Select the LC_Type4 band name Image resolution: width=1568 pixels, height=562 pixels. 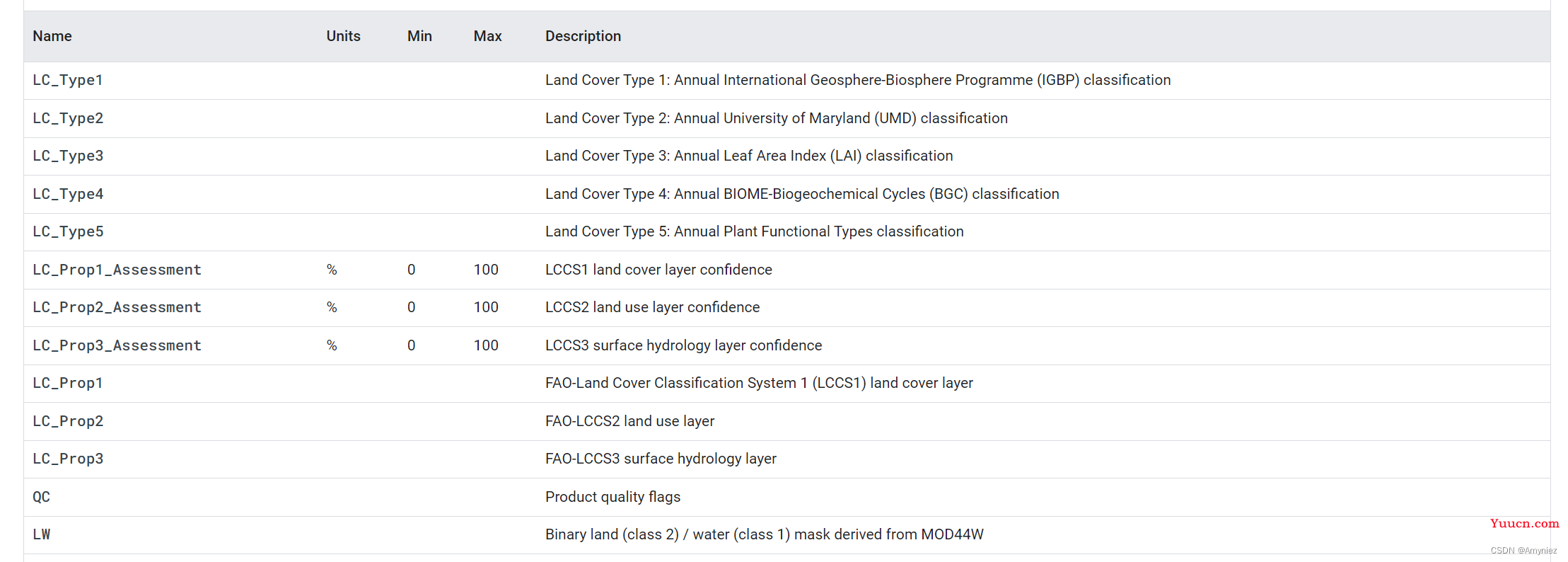coord(68,194)
